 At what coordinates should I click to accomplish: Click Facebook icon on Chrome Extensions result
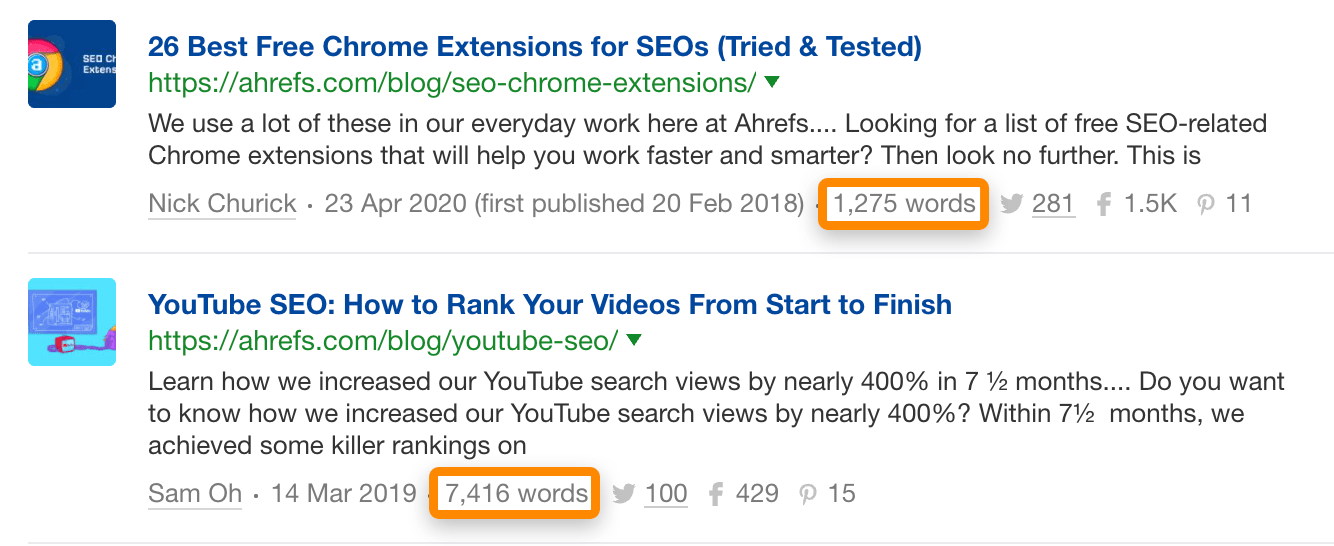pyautogui.click(x=1104, y=205)
